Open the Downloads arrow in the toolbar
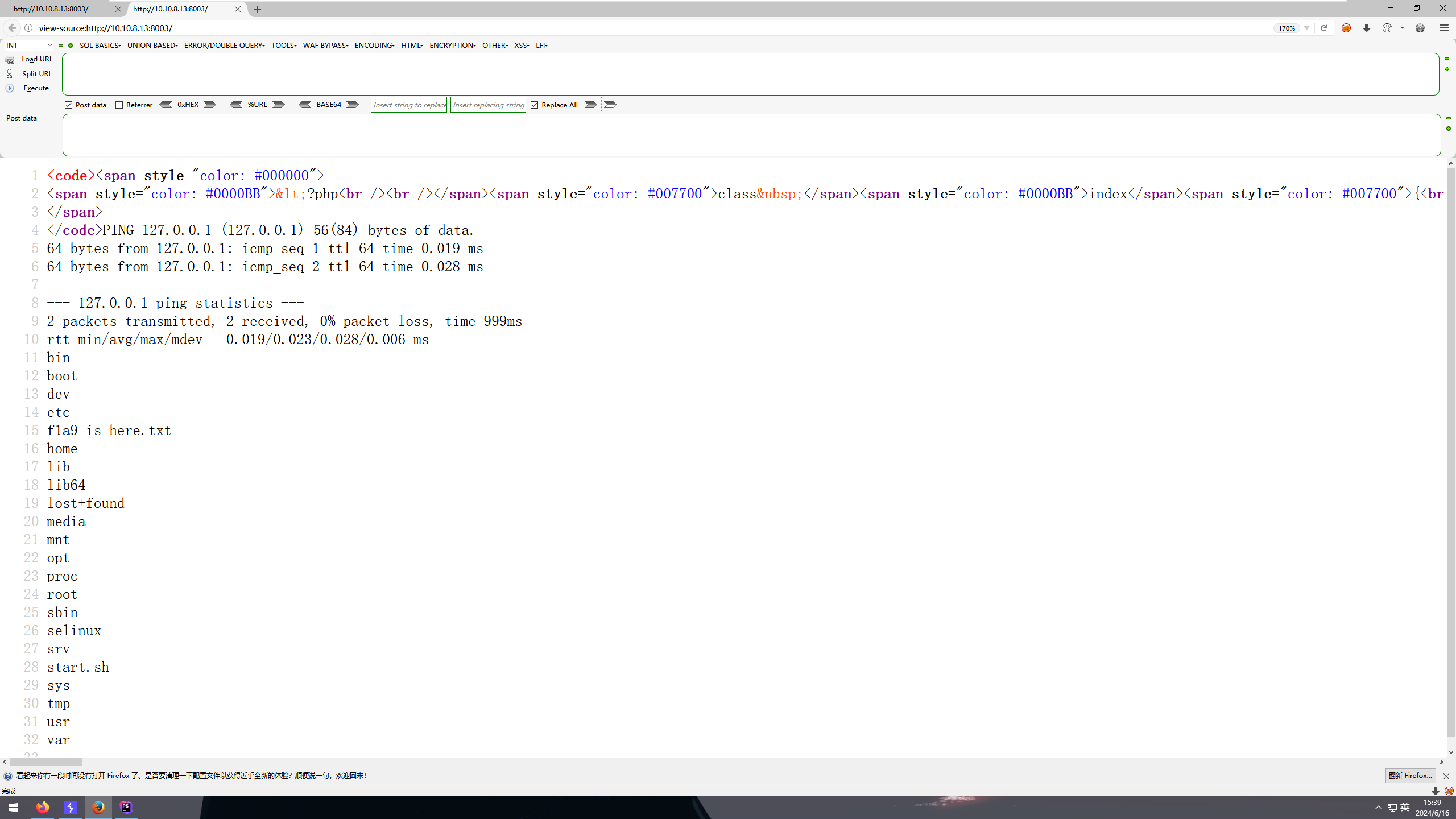Screen dimensions: 1456x819 1367,28
